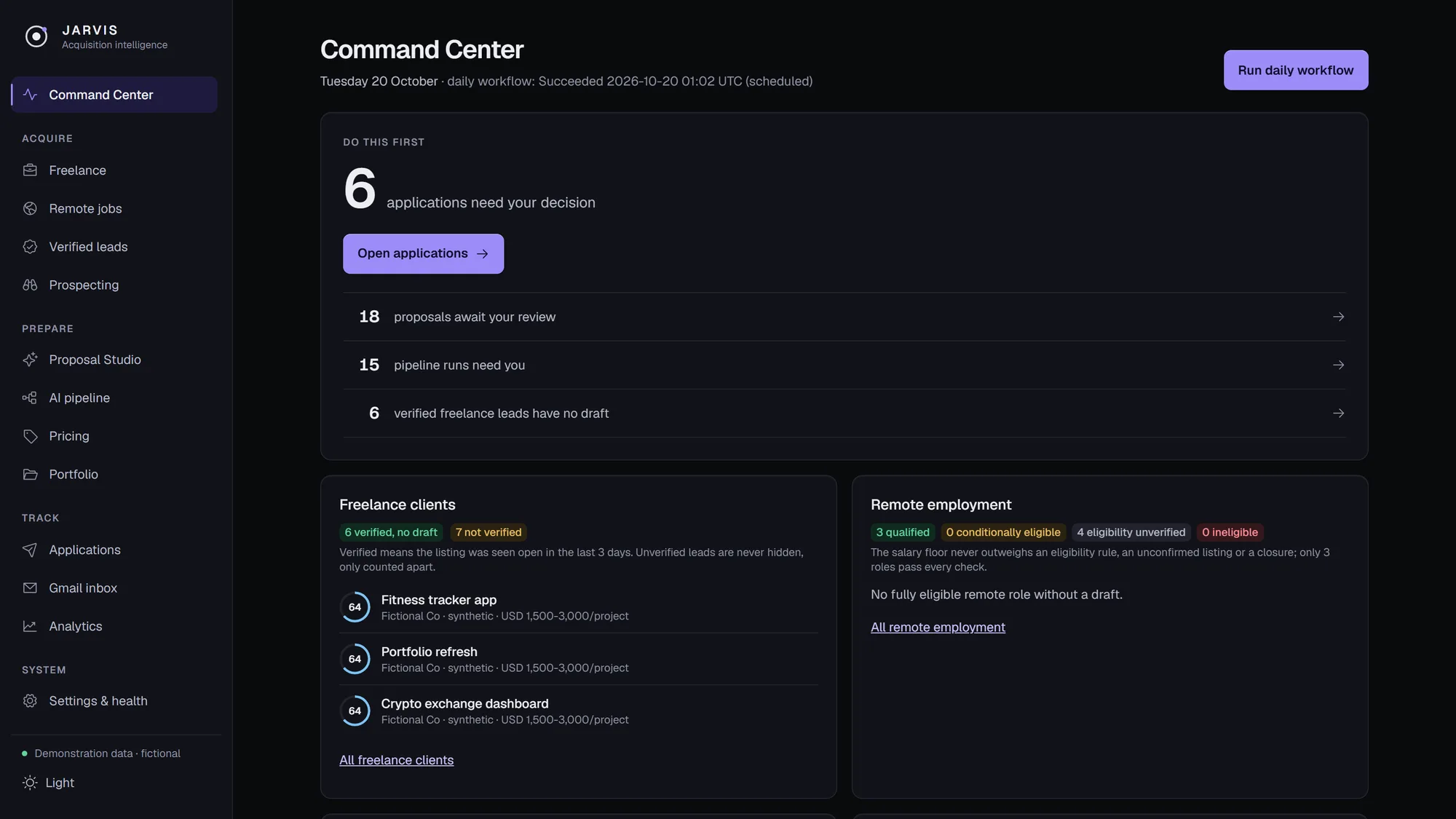The height and width of the screenshot is (819, 1456).
Task: Click the score ring for Crypto exchange dashboard
Action: [x=355, y=711]
